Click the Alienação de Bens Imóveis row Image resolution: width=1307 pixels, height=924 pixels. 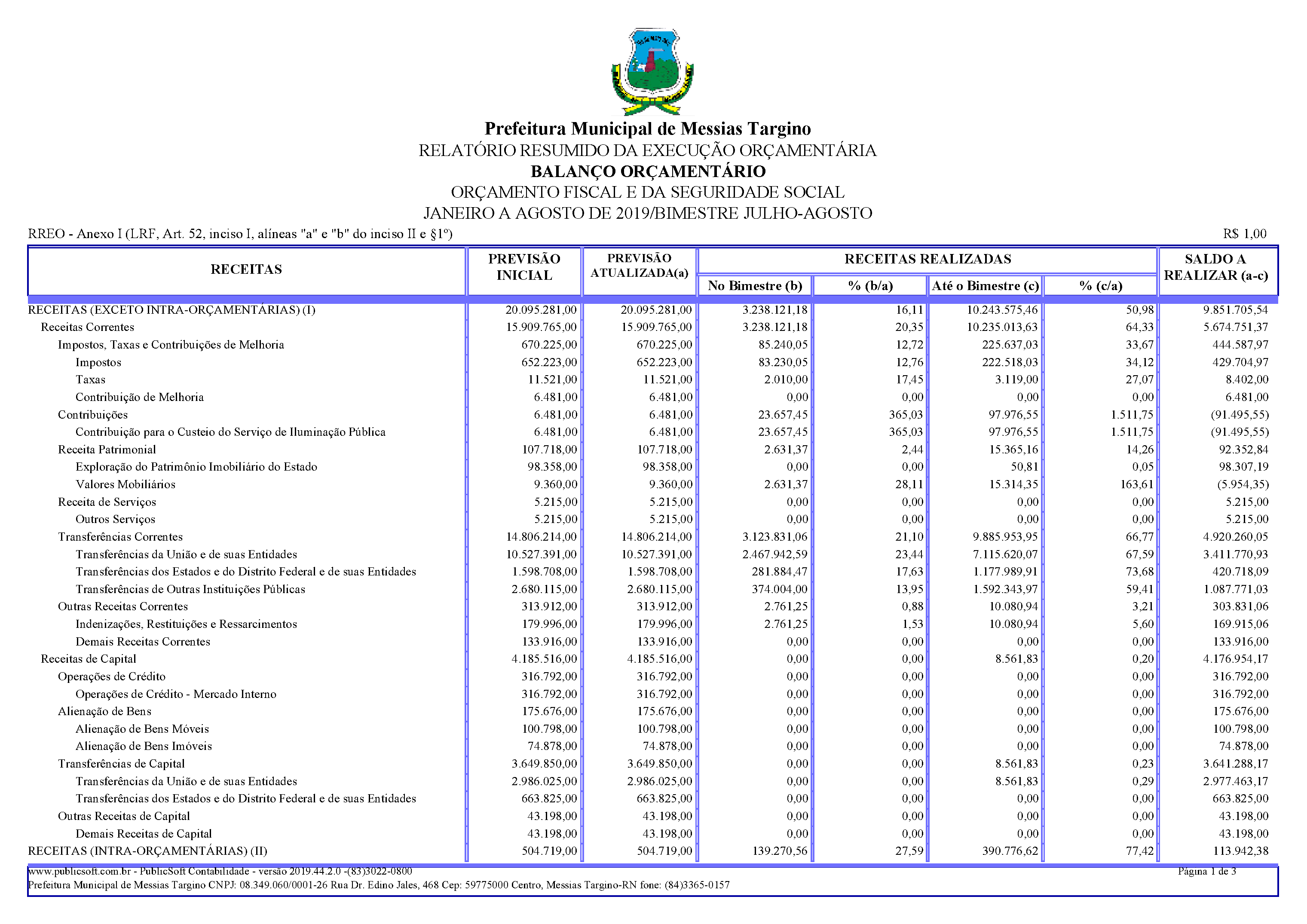pos(144,747)
